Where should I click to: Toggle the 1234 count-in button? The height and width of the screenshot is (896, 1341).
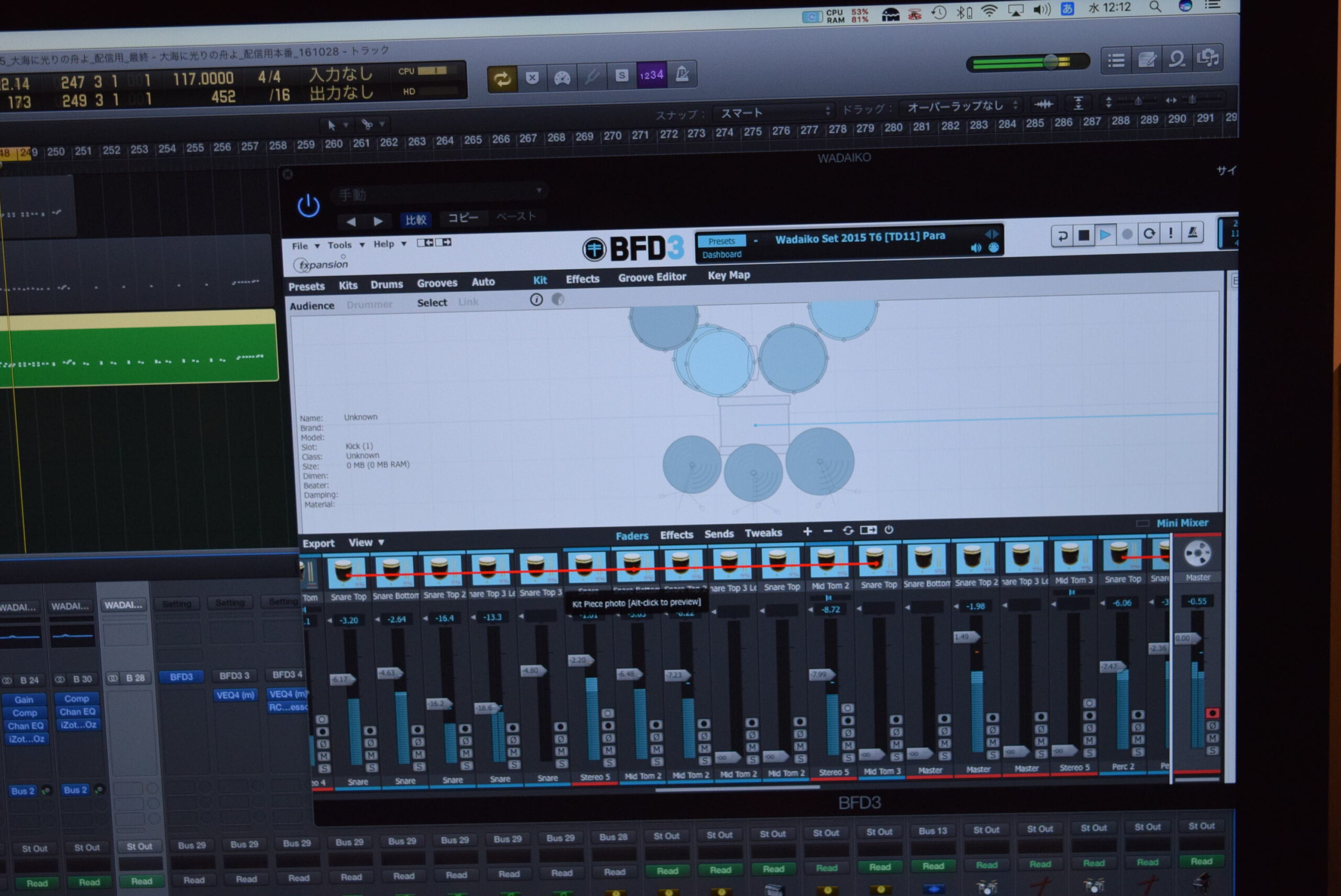[x=652, y=75]
